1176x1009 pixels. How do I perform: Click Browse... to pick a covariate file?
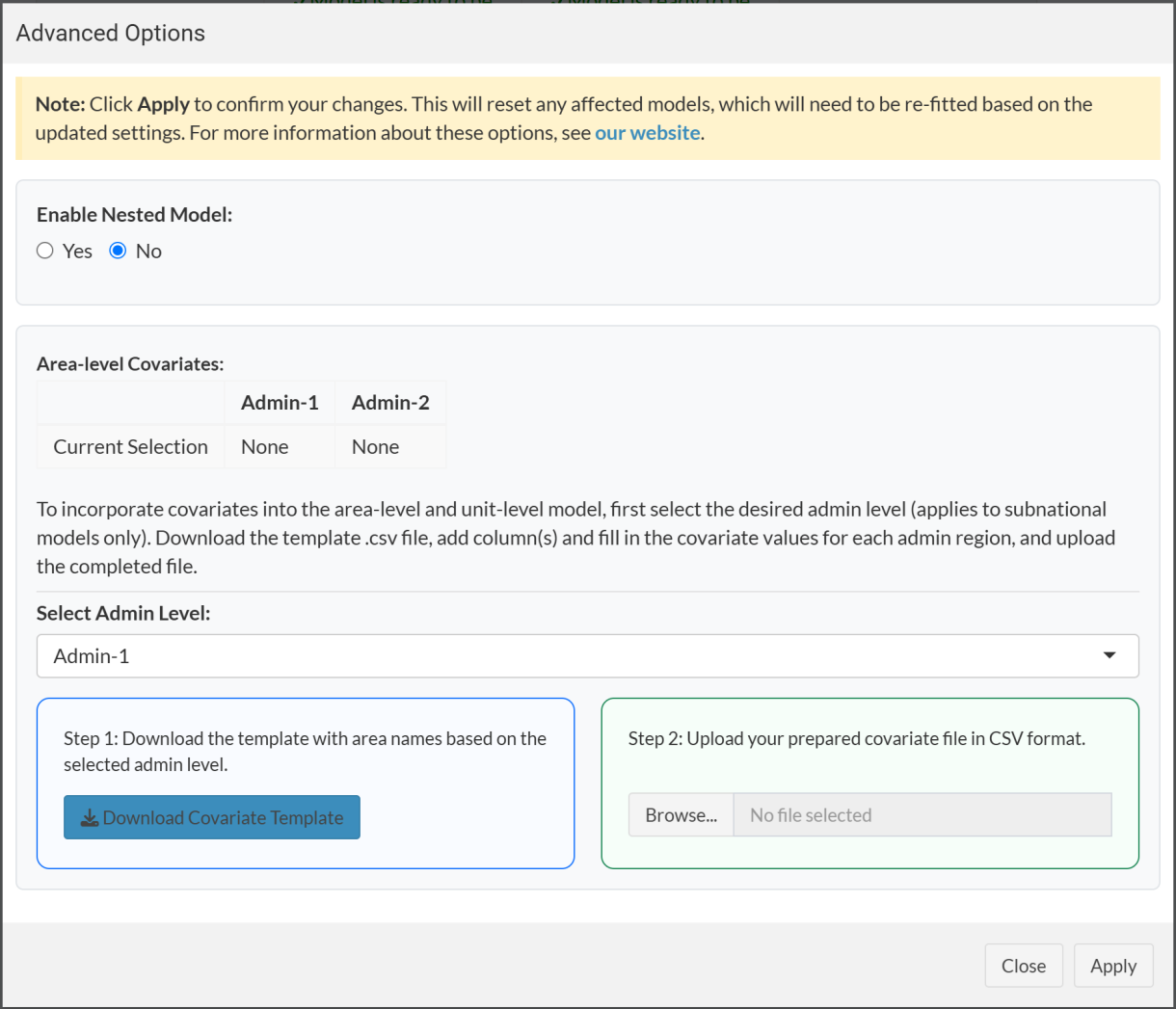pos(681,815)
